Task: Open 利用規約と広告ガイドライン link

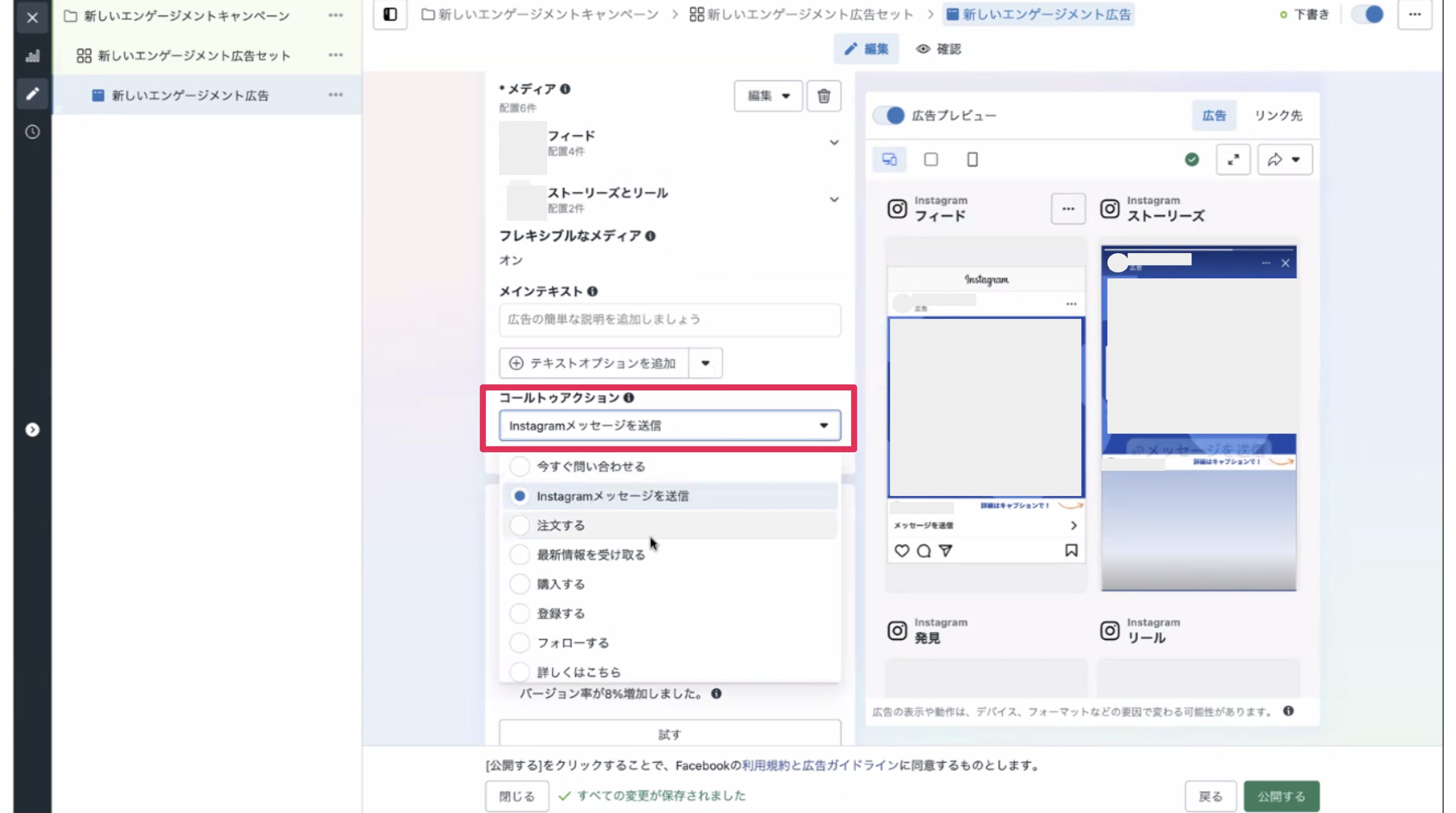Action: coord(820,765)
